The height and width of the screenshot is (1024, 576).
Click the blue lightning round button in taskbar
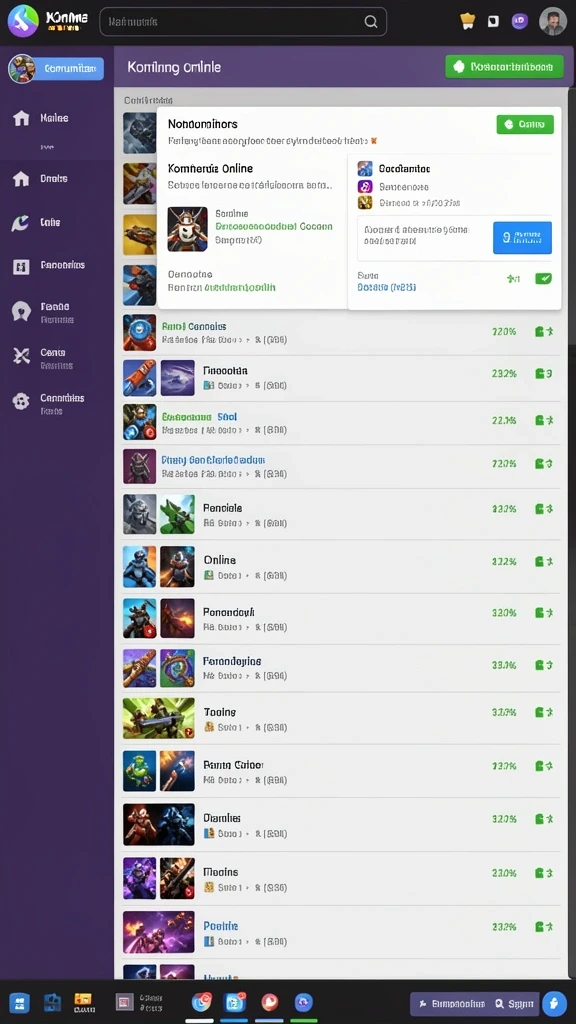pyautogui.click(x=554, y=1003)
